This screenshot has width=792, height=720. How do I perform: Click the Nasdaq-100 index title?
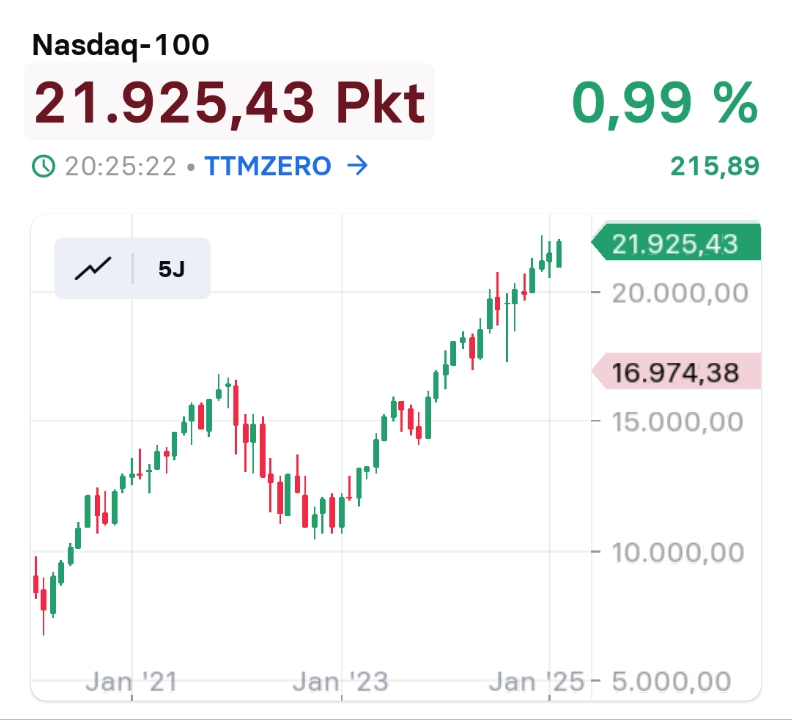(x=121, y=44)
